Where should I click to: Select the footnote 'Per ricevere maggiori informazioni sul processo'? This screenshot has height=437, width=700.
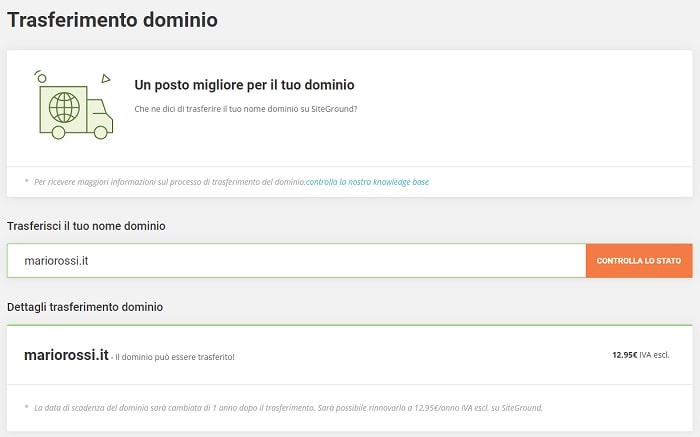point(170,182)
